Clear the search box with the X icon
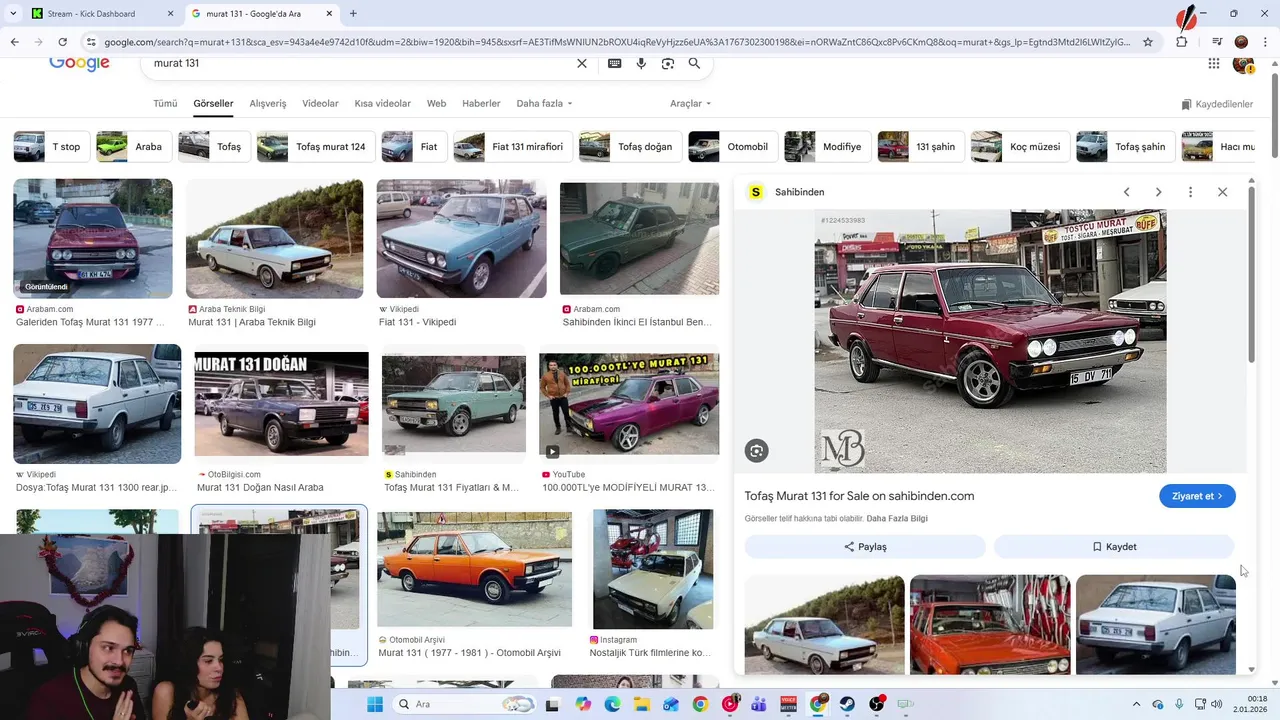The image size is (1280, 720). [x=582, y=63]
